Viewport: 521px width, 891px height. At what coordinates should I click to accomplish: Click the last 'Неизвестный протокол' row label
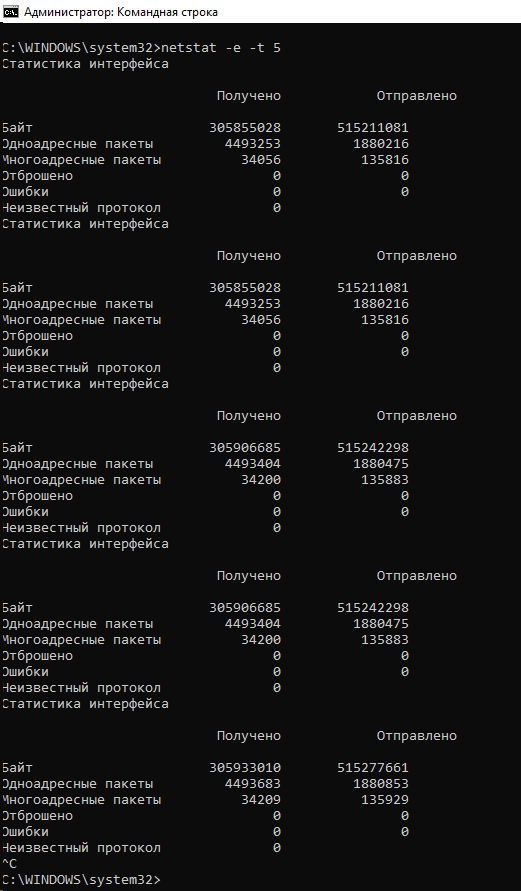[82, 848]
